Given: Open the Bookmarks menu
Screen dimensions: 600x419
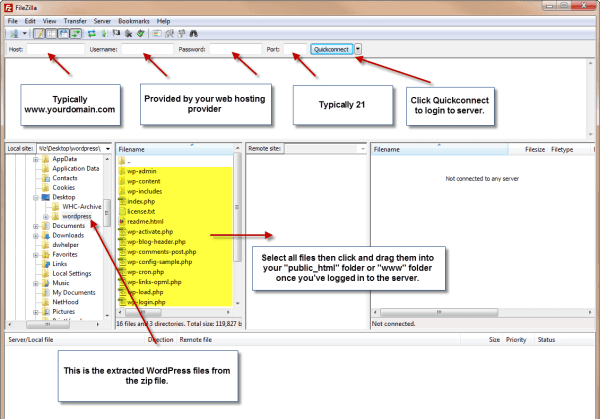Looking at the screenshot, I should 134,21.
